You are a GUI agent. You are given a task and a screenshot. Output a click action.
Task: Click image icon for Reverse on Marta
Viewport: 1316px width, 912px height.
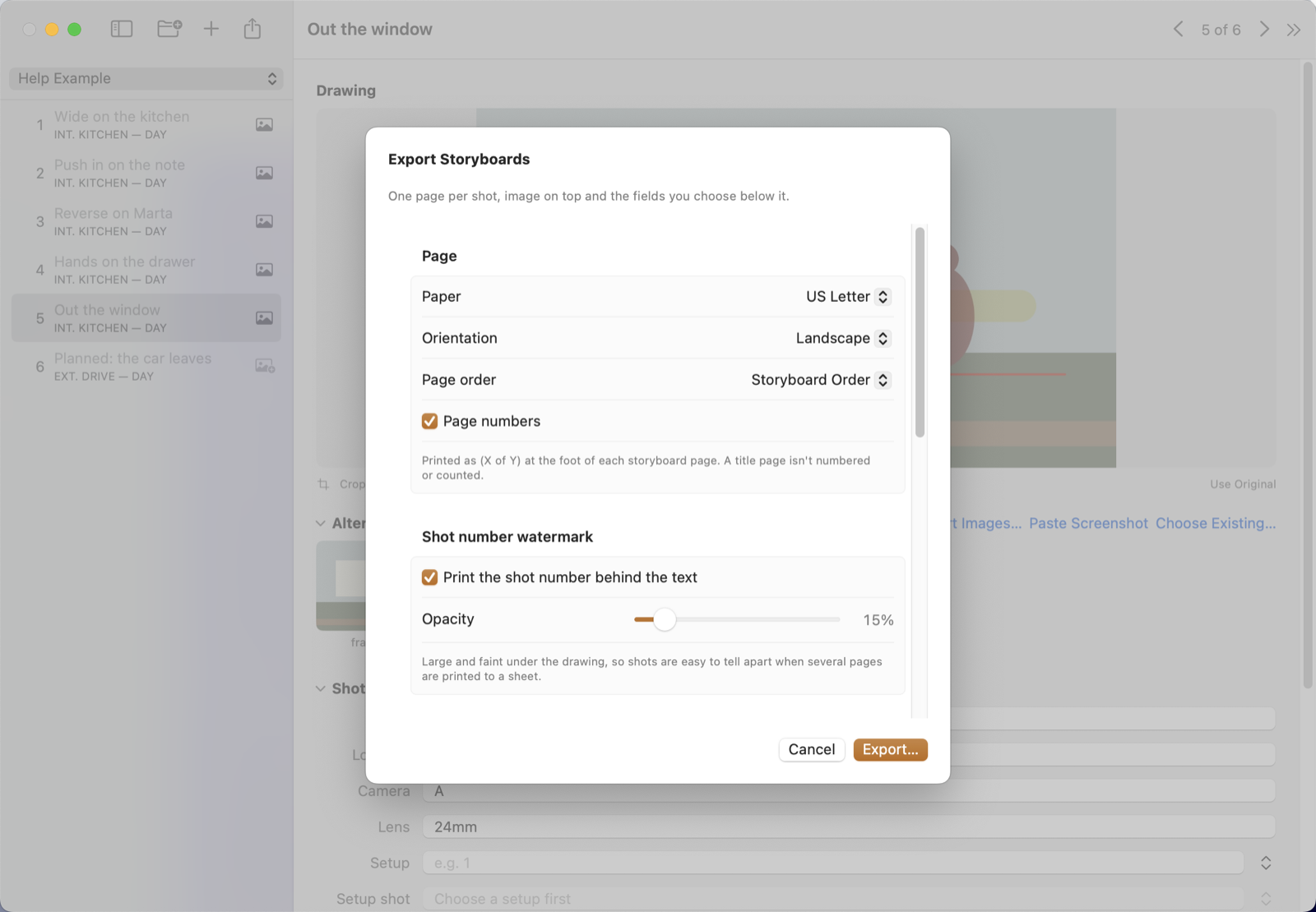[x=264, y=221]
